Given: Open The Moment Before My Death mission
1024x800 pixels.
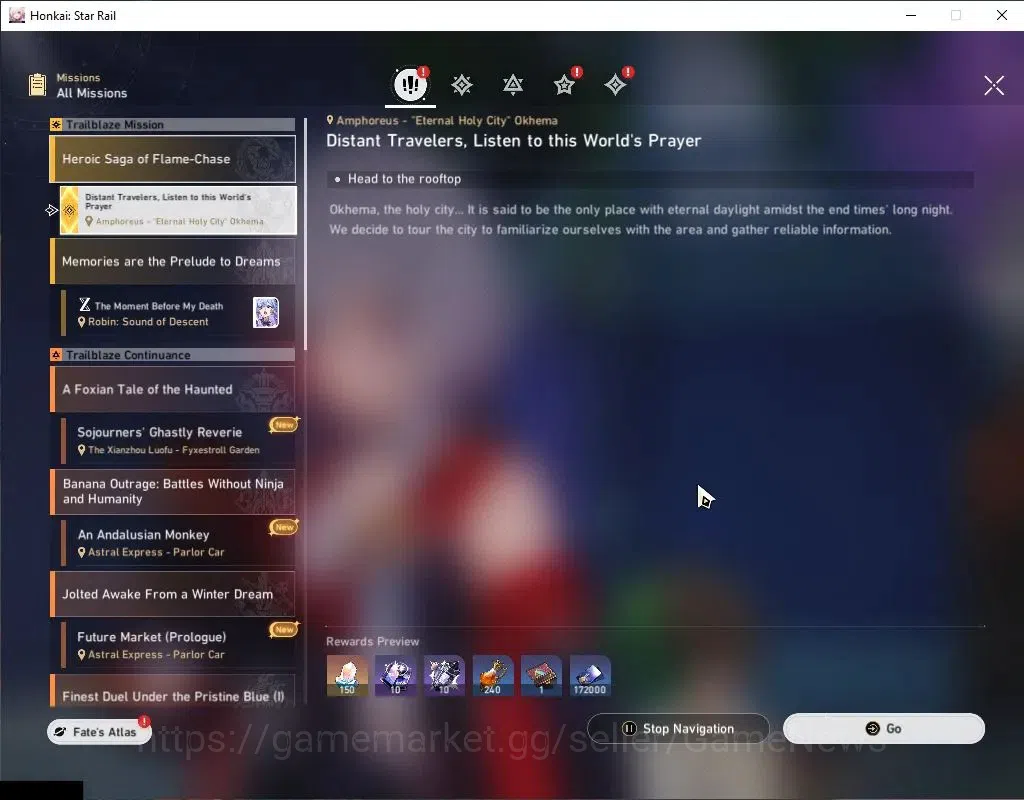Looking at the screenshot, I should (178, 313).
